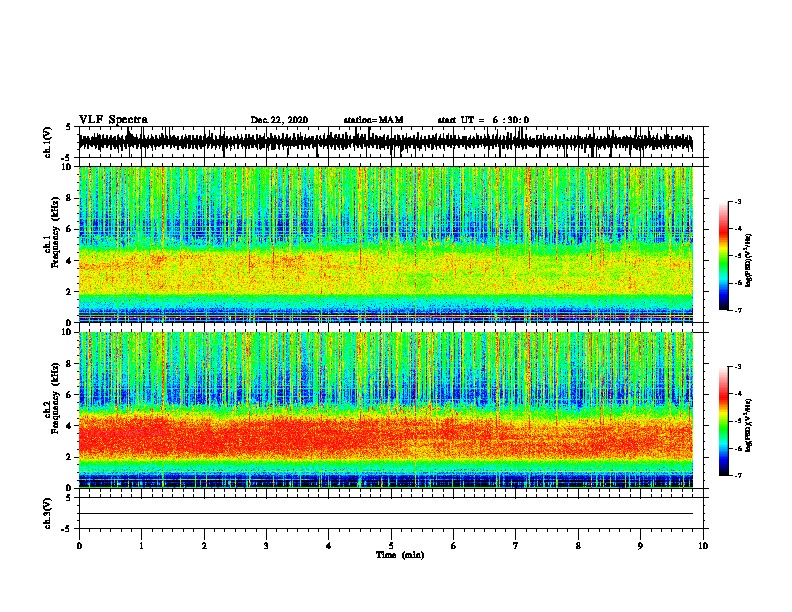Select the 'start UT = 6:30:0' text

point(483,120)
